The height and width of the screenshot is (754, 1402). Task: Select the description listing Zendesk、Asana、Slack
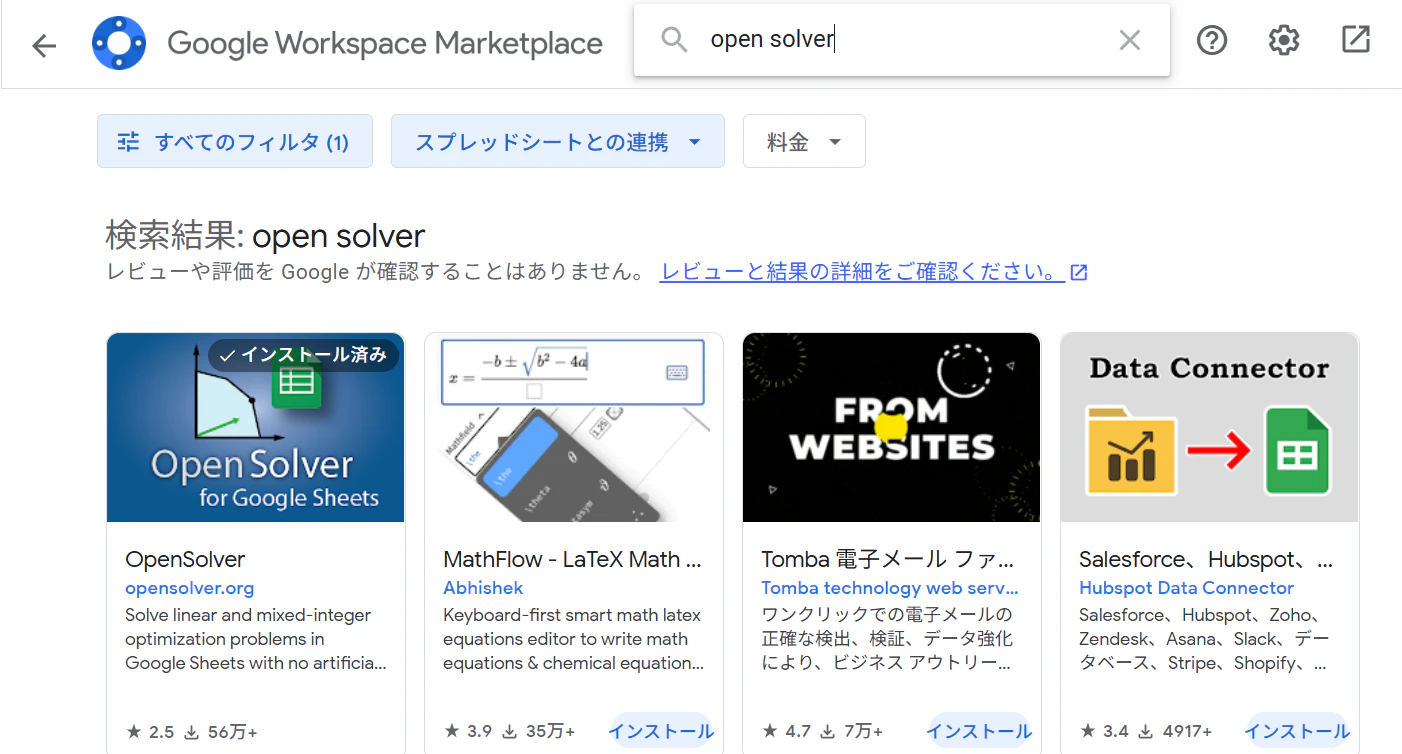[x=1206, y=639]
